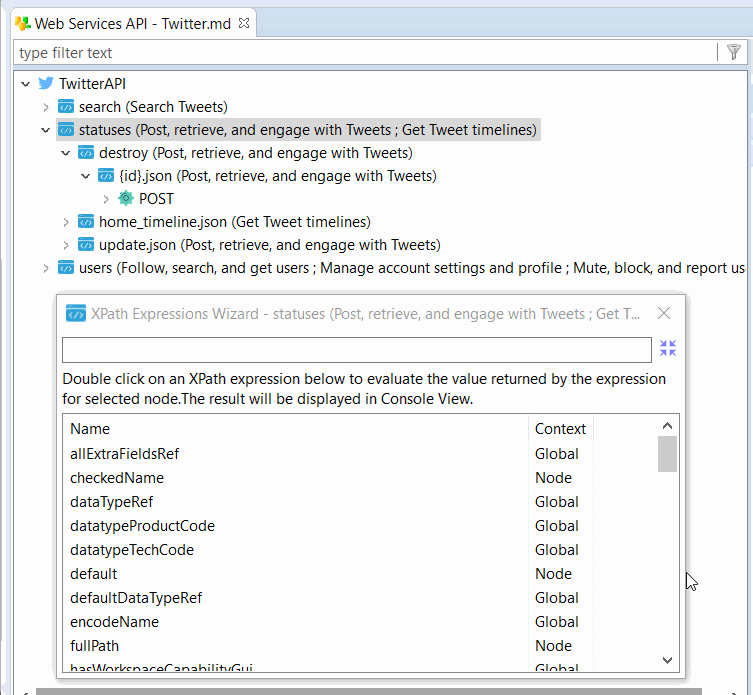The width and height of the screenshot is (753, 695).
Task: Select the users tree item label
Action: coord(412,268)
